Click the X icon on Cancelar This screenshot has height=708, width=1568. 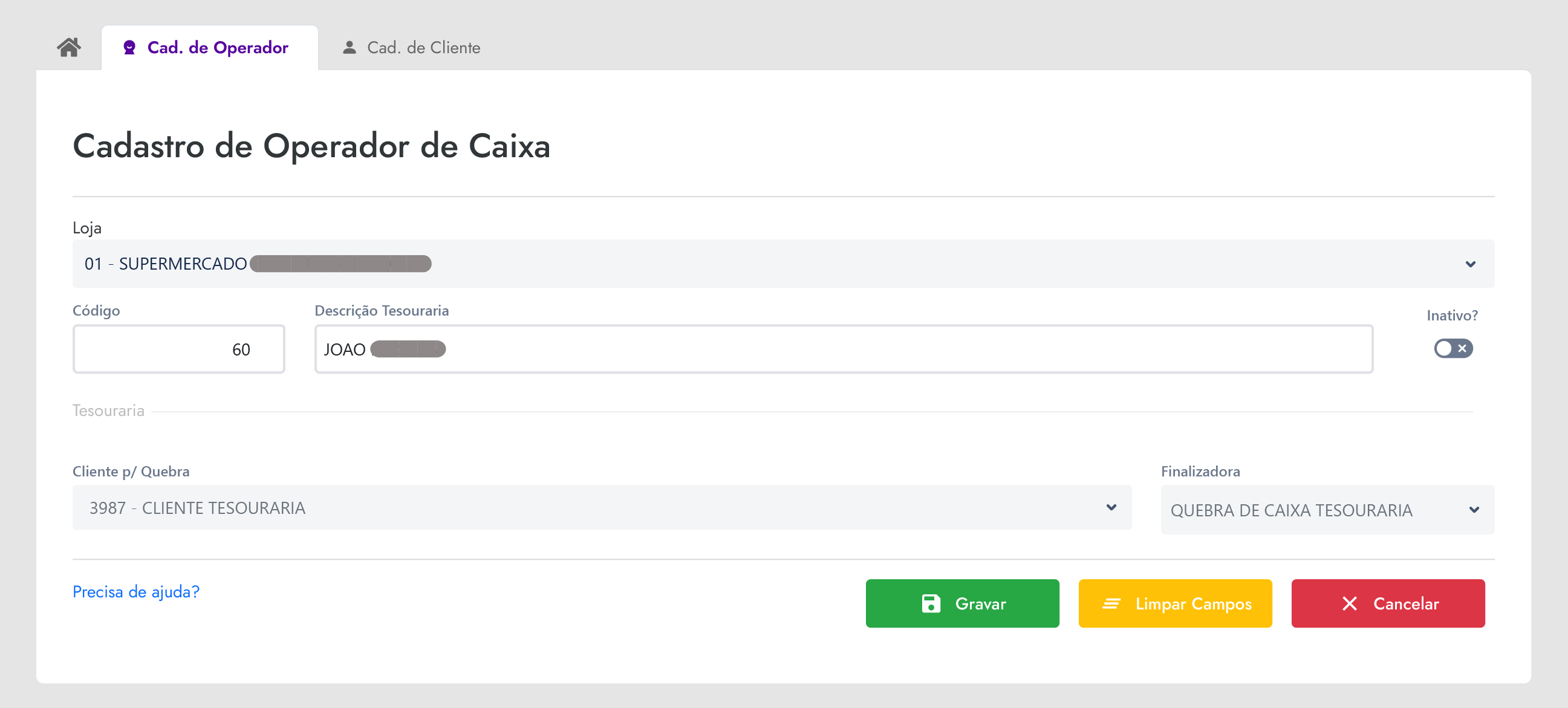point(1349,603)
